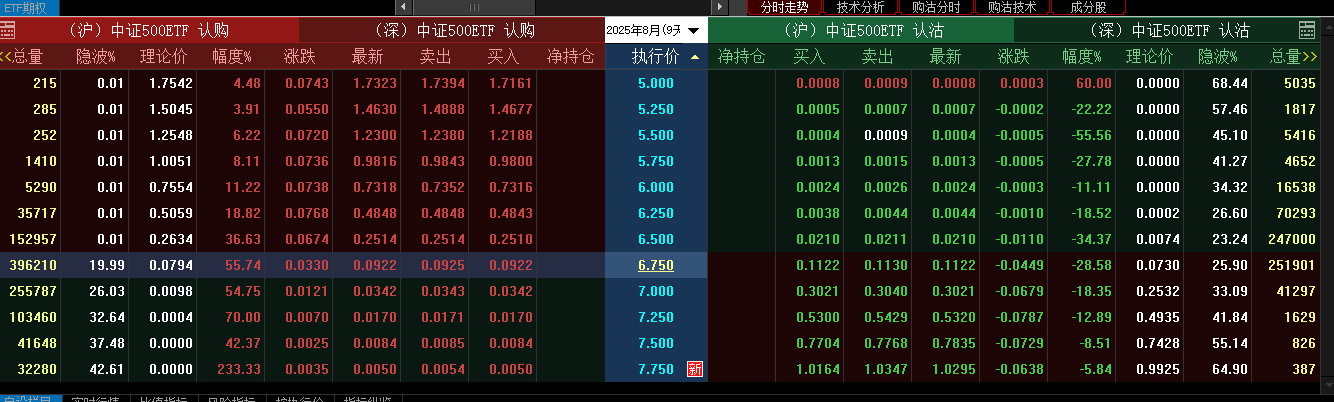Select the underlined 6.750 strike
Image resolution: width=1334 pixels, height=402 pixels.
tap(655, 265)
